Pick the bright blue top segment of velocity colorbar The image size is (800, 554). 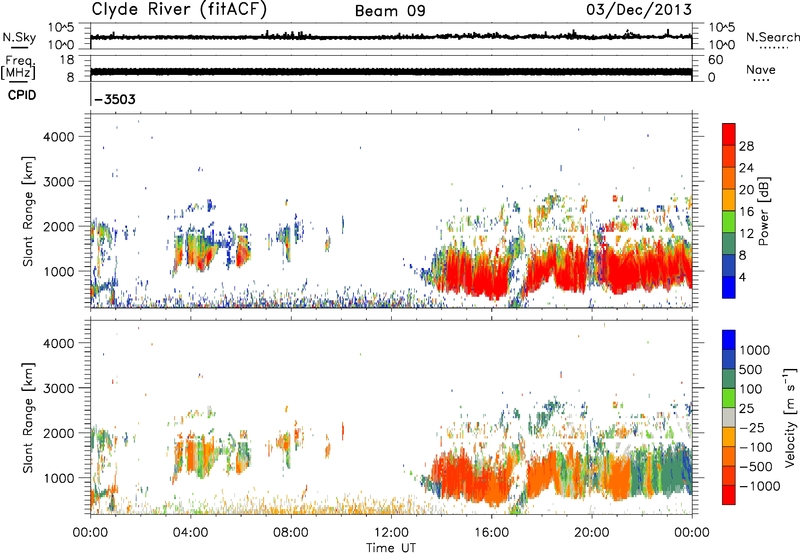click(729, 340)
